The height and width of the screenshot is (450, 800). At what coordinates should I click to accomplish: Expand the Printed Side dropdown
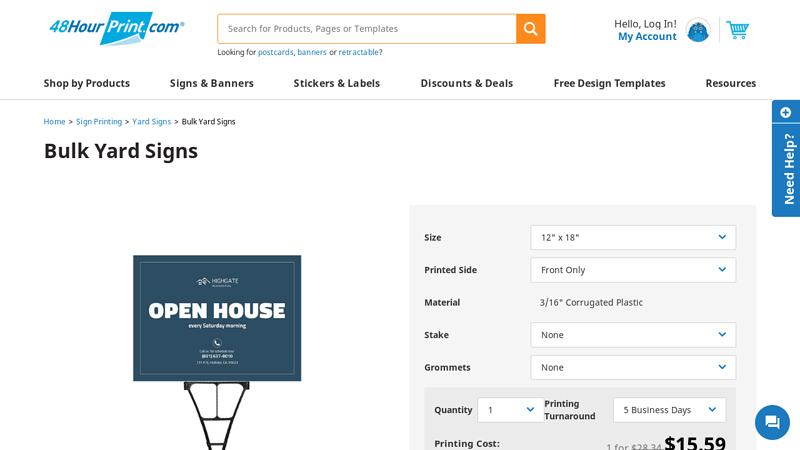click(633, 270)
